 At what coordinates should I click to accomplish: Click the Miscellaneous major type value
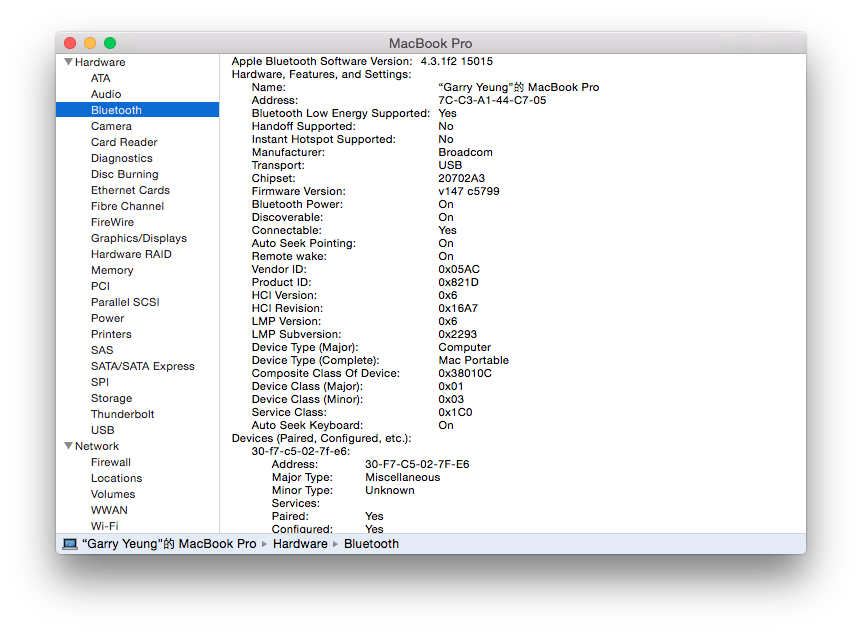click(x=402, y=477)
